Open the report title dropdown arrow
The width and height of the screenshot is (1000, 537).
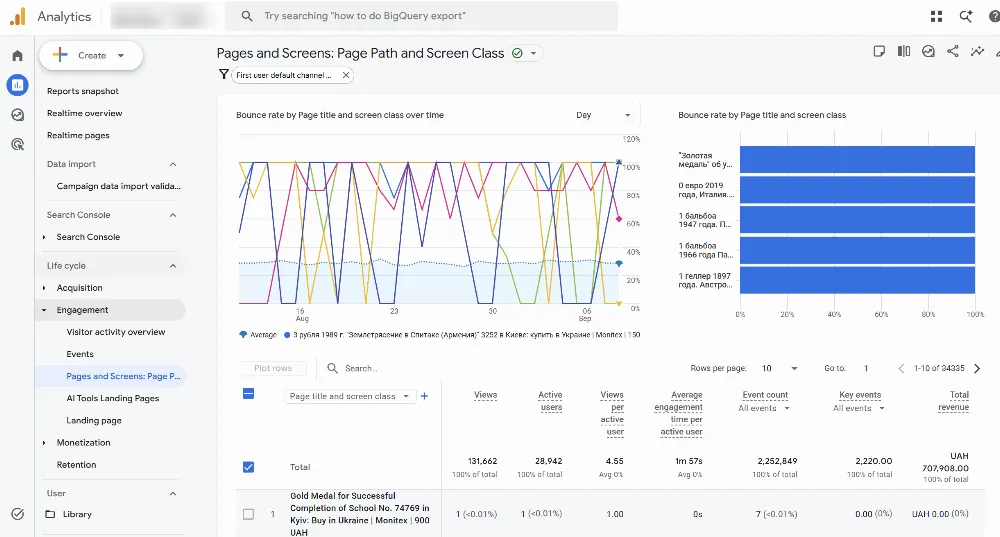tap(533, 54)
